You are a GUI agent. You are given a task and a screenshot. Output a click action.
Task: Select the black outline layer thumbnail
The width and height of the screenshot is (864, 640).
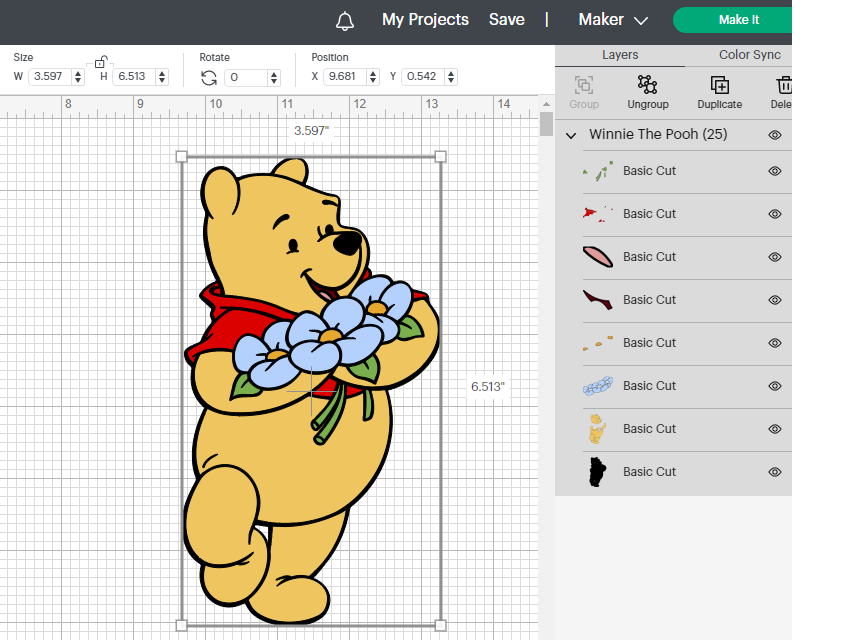pyautogui.click(x=598, y=472)
